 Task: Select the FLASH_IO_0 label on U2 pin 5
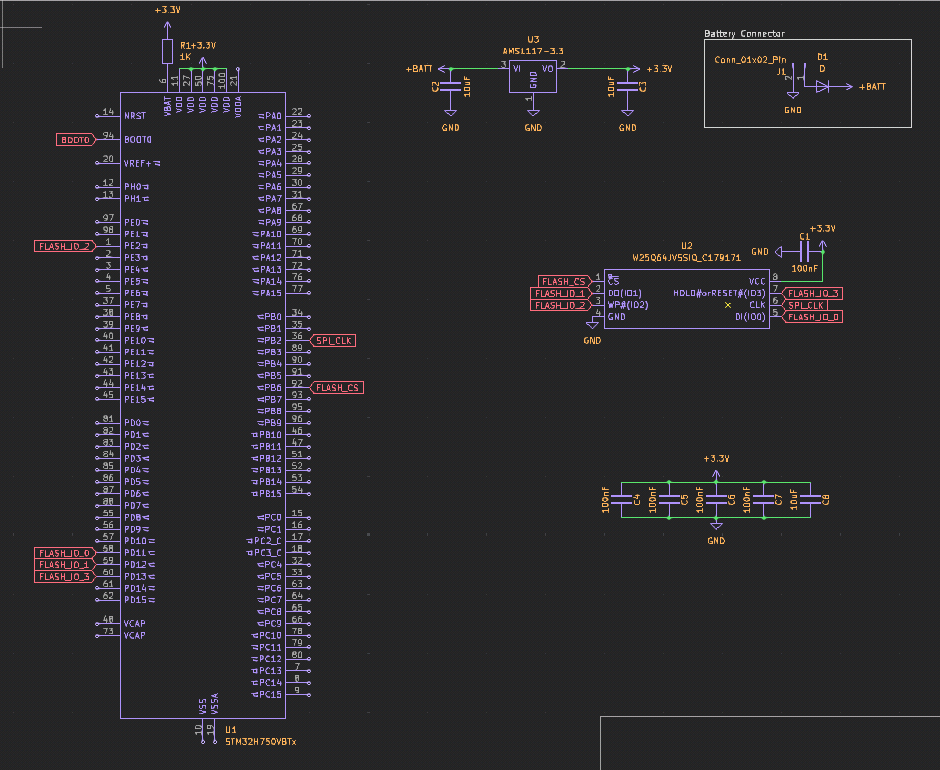point(813,317)
